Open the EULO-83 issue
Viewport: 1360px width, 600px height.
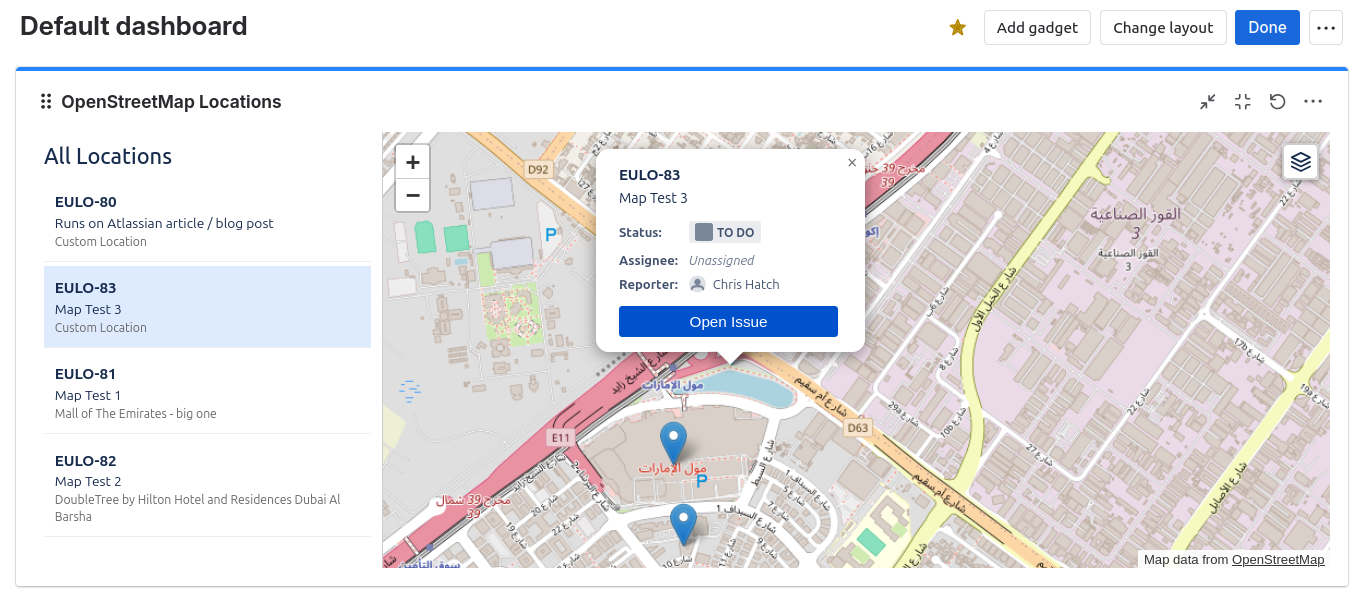[728, 321]
